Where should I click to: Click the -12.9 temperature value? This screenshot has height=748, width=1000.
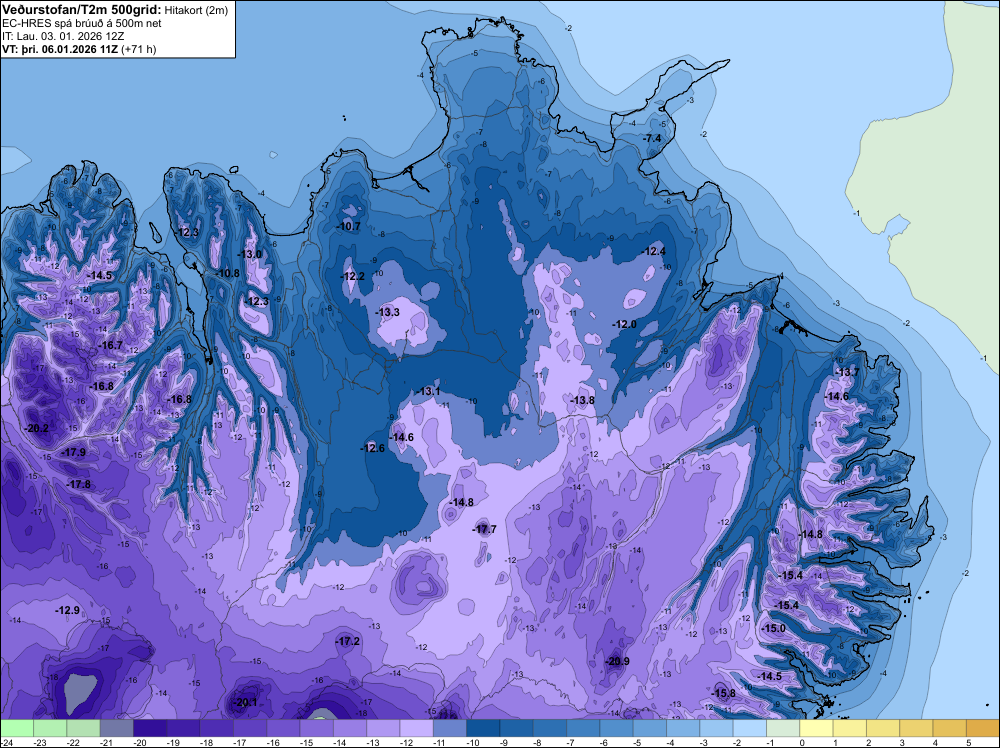[x=68, y=610]
